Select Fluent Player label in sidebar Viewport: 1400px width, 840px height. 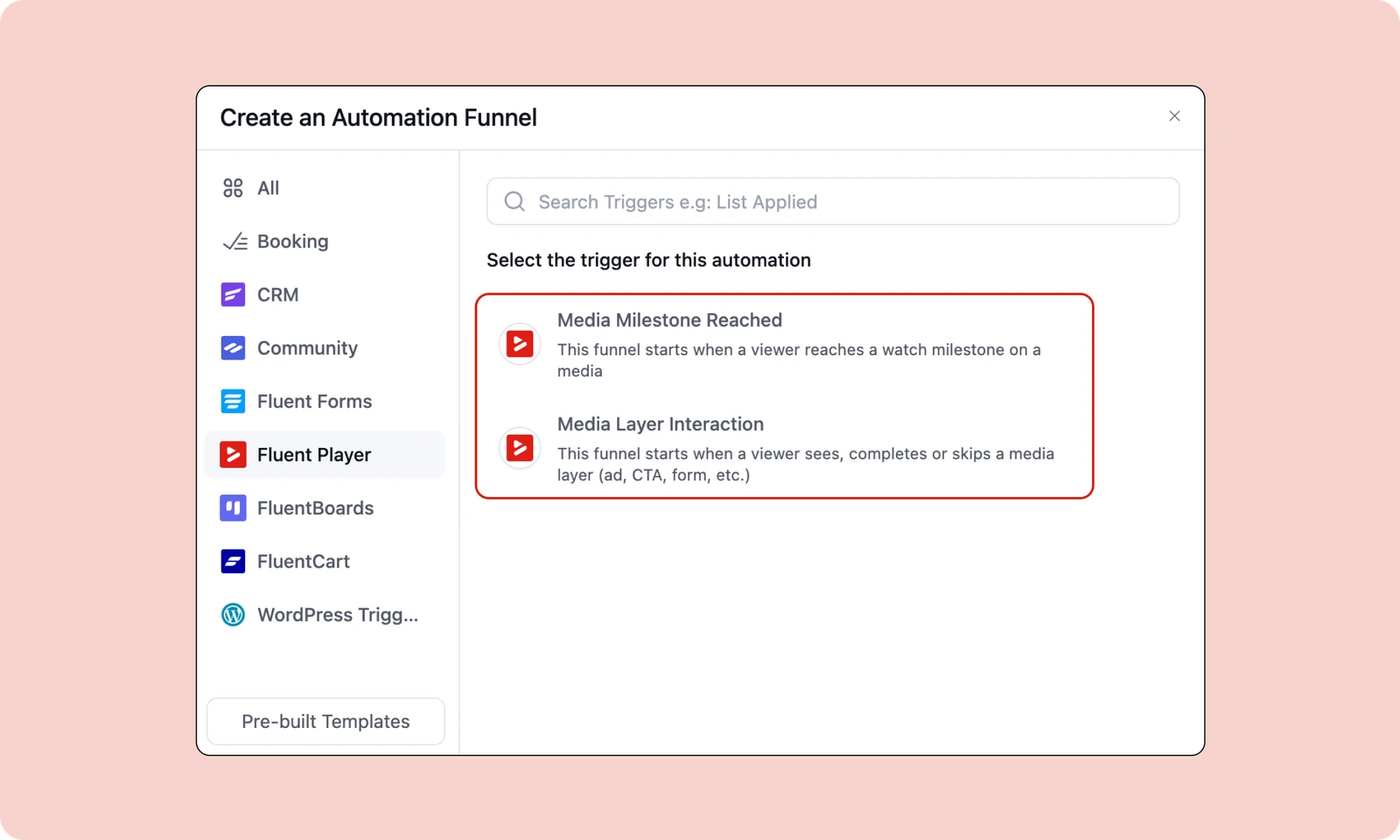click(314, 455)
